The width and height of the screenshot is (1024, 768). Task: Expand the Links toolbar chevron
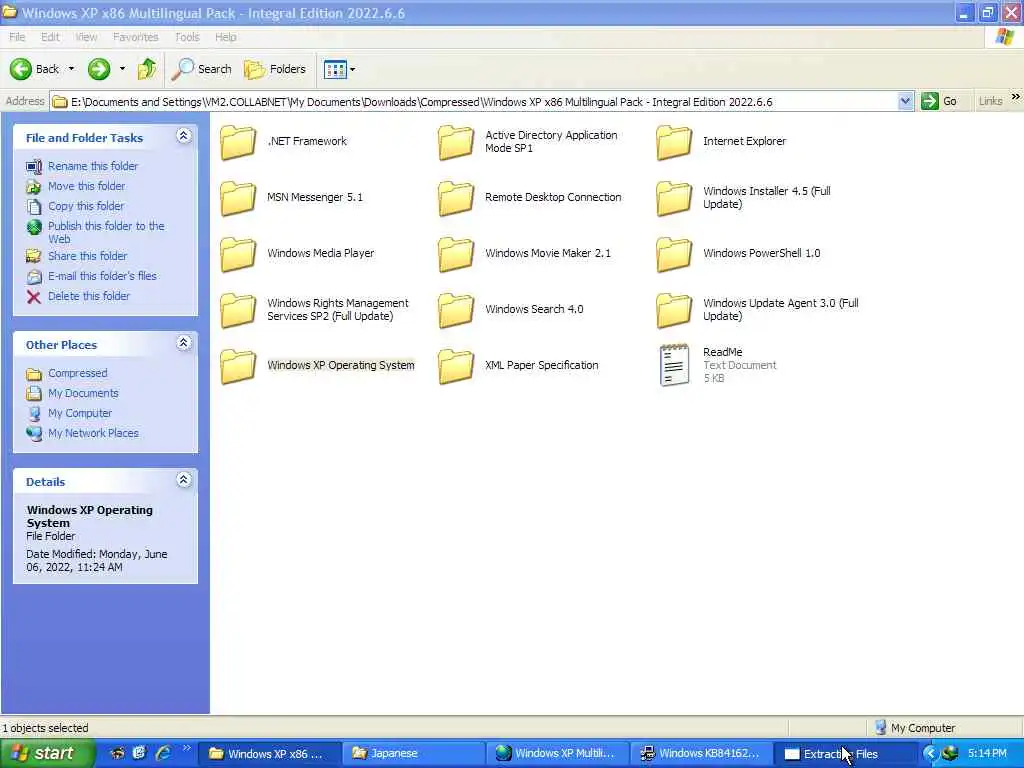[x=1016, y=97]
